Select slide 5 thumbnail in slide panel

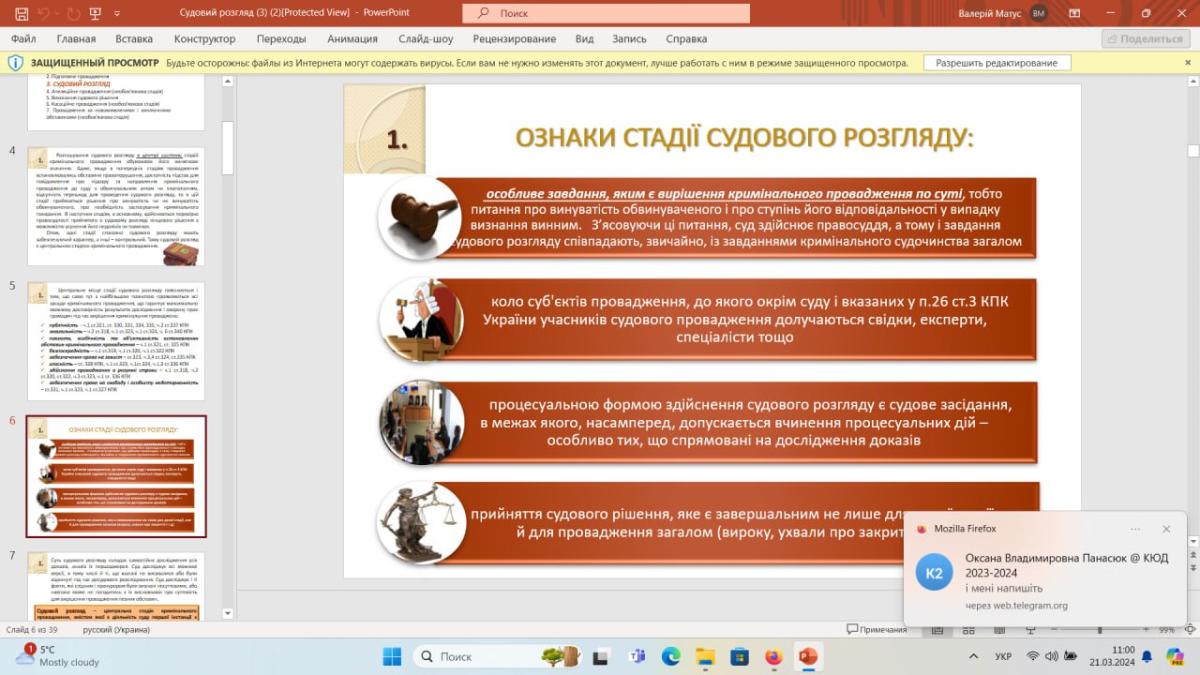[x=115, y=340]
